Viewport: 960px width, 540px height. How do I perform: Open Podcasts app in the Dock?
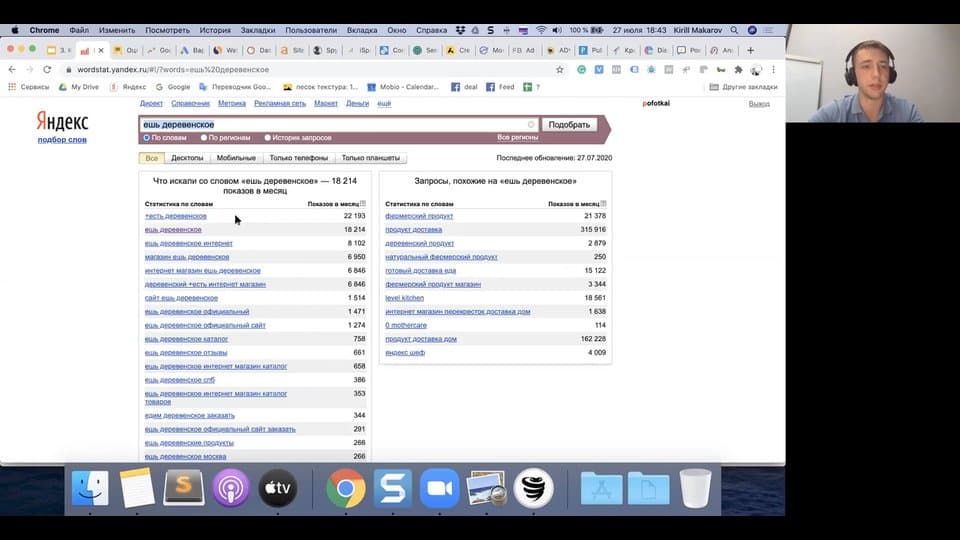point(231,488)
